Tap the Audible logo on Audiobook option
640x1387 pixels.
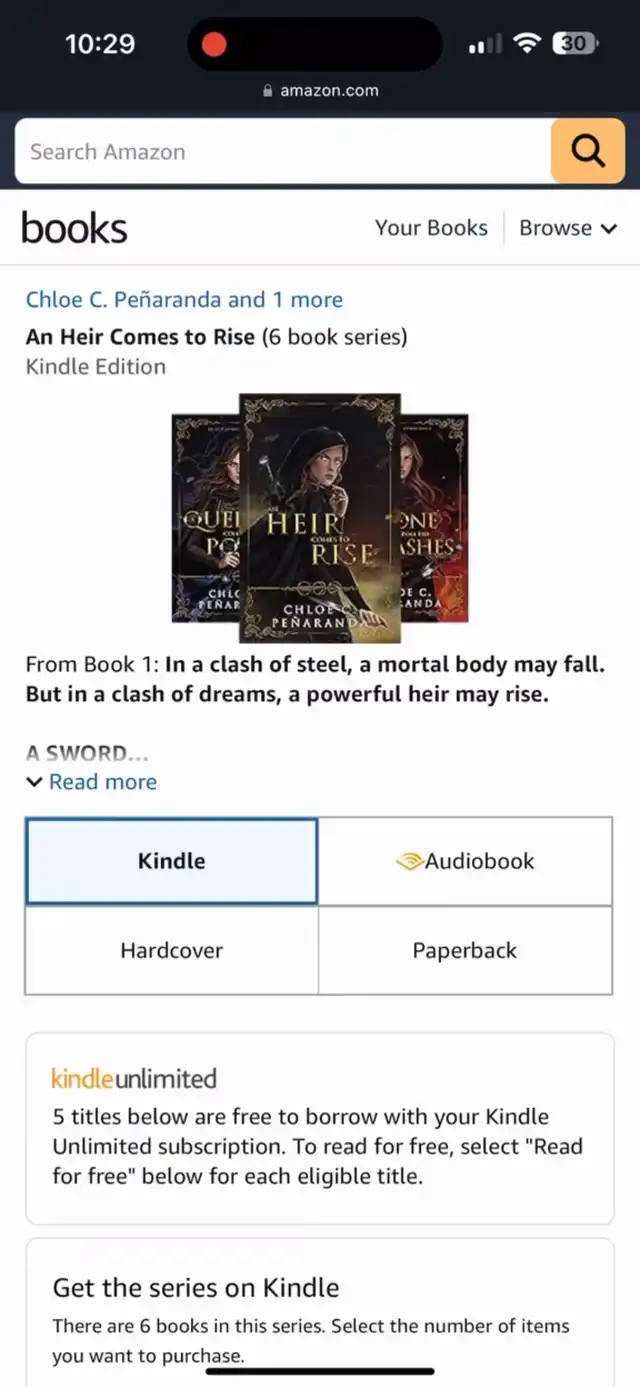click(410, 862)
